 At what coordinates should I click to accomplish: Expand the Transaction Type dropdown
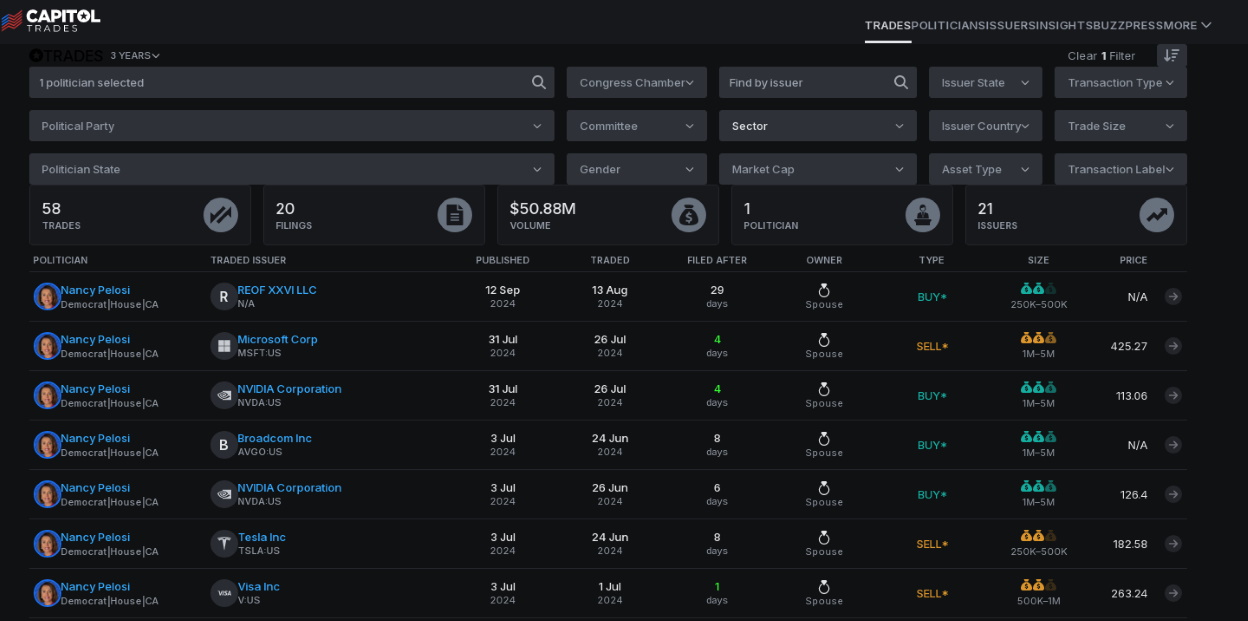1121,82
